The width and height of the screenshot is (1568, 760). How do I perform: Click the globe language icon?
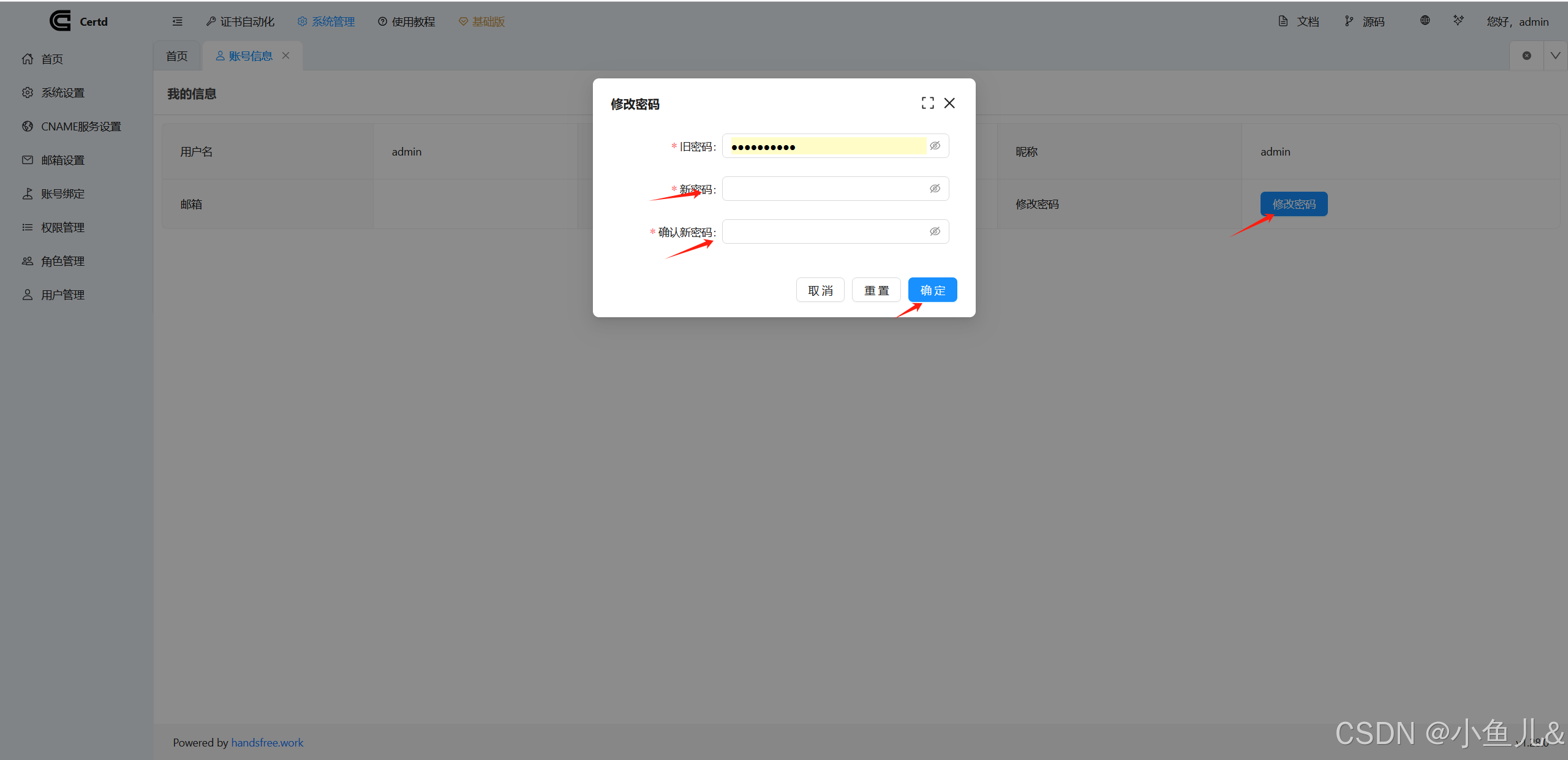pyautogui.click(x=1425, y=21)
